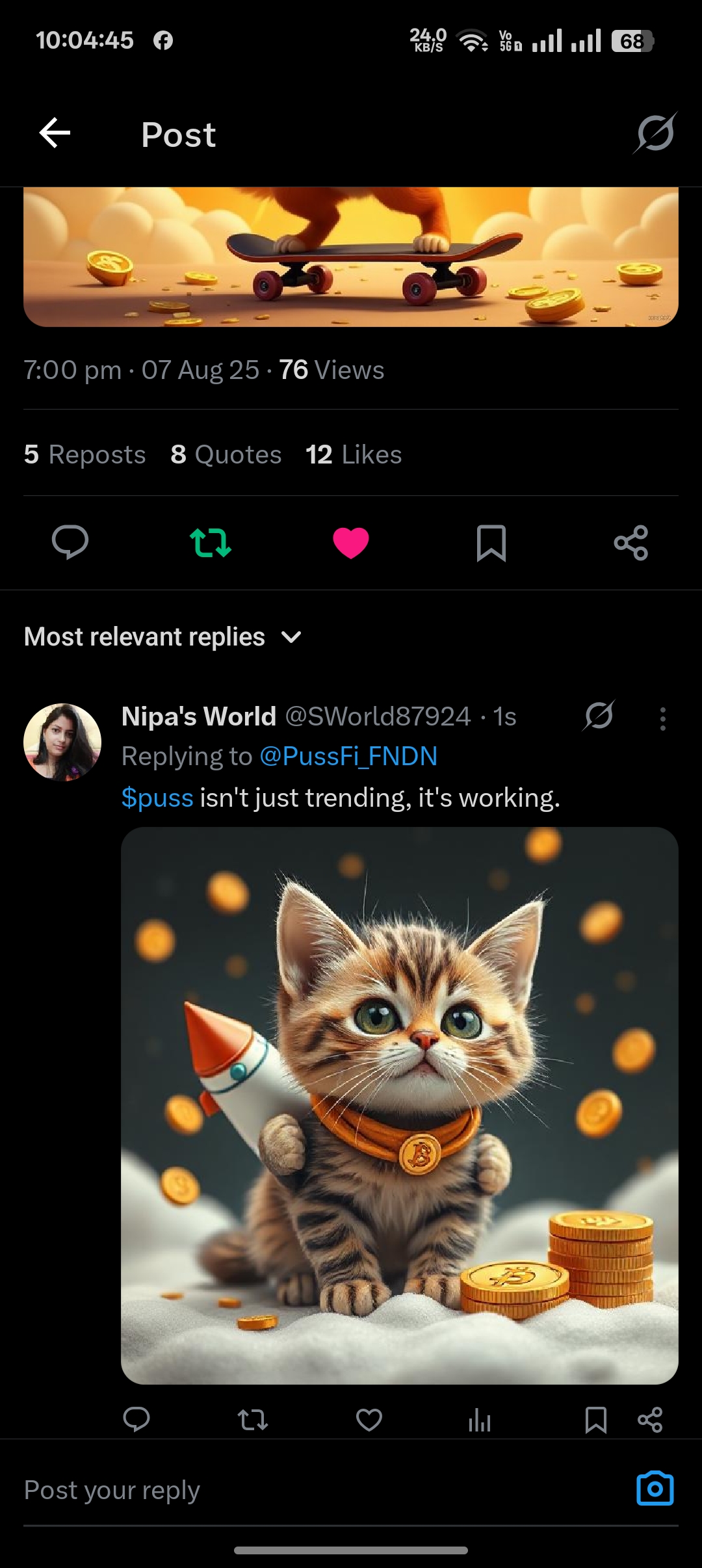Share the main post
Viewport: 702px width, 1568px height.
pyautogui.click(x=631, y=542)
